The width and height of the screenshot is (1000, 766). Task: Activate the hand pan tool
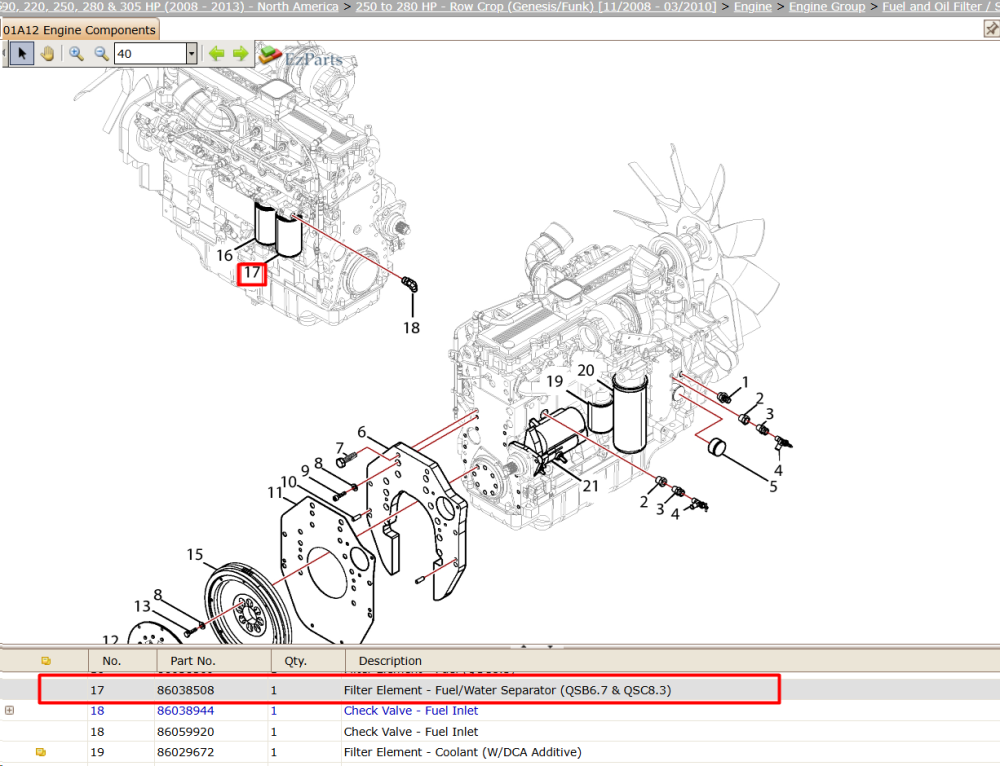coord(47,54)
